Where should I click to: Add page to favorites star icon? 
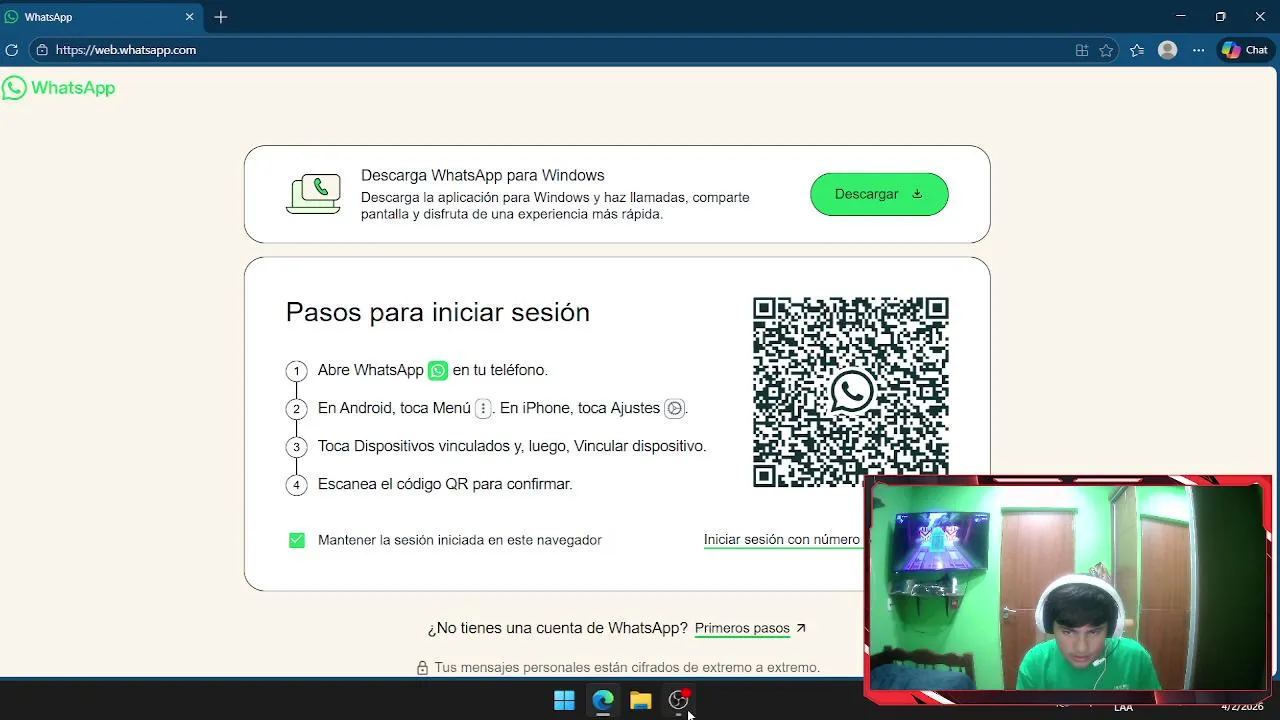1106,50
